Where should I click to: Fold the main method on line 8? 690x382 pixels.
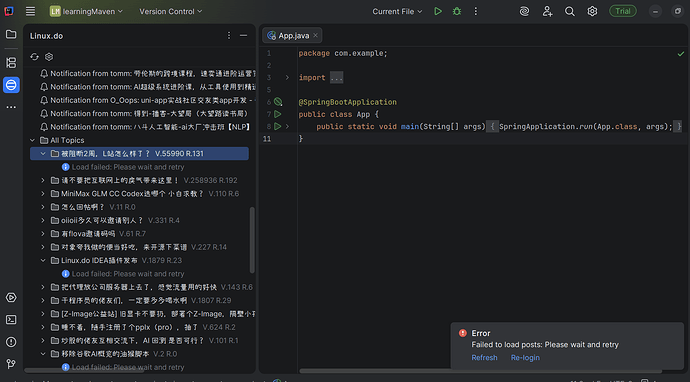pyautogui.click(x=287, y=127)
